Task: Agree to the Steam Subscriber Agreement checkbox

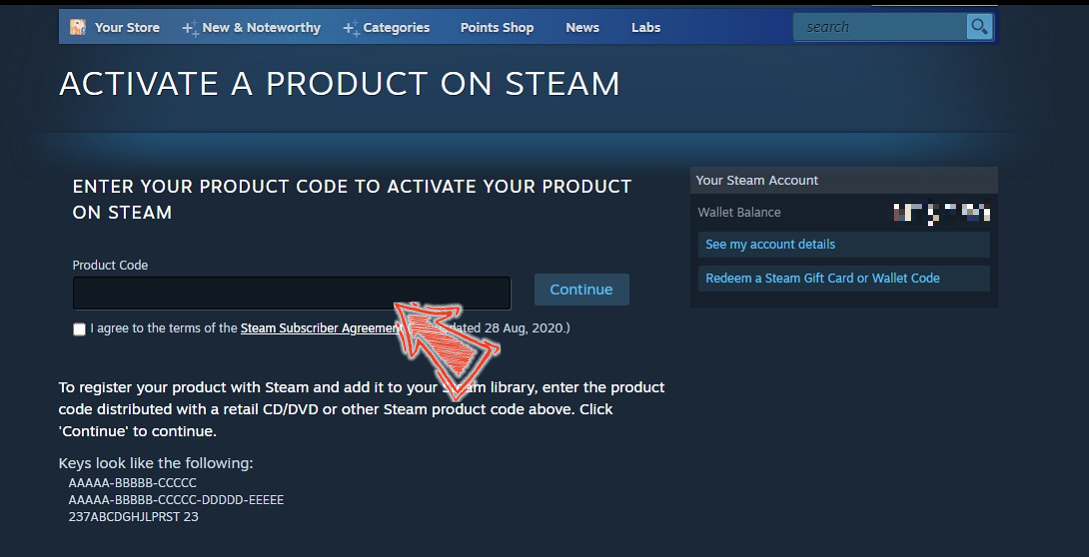Action: [x=79, y=329]
